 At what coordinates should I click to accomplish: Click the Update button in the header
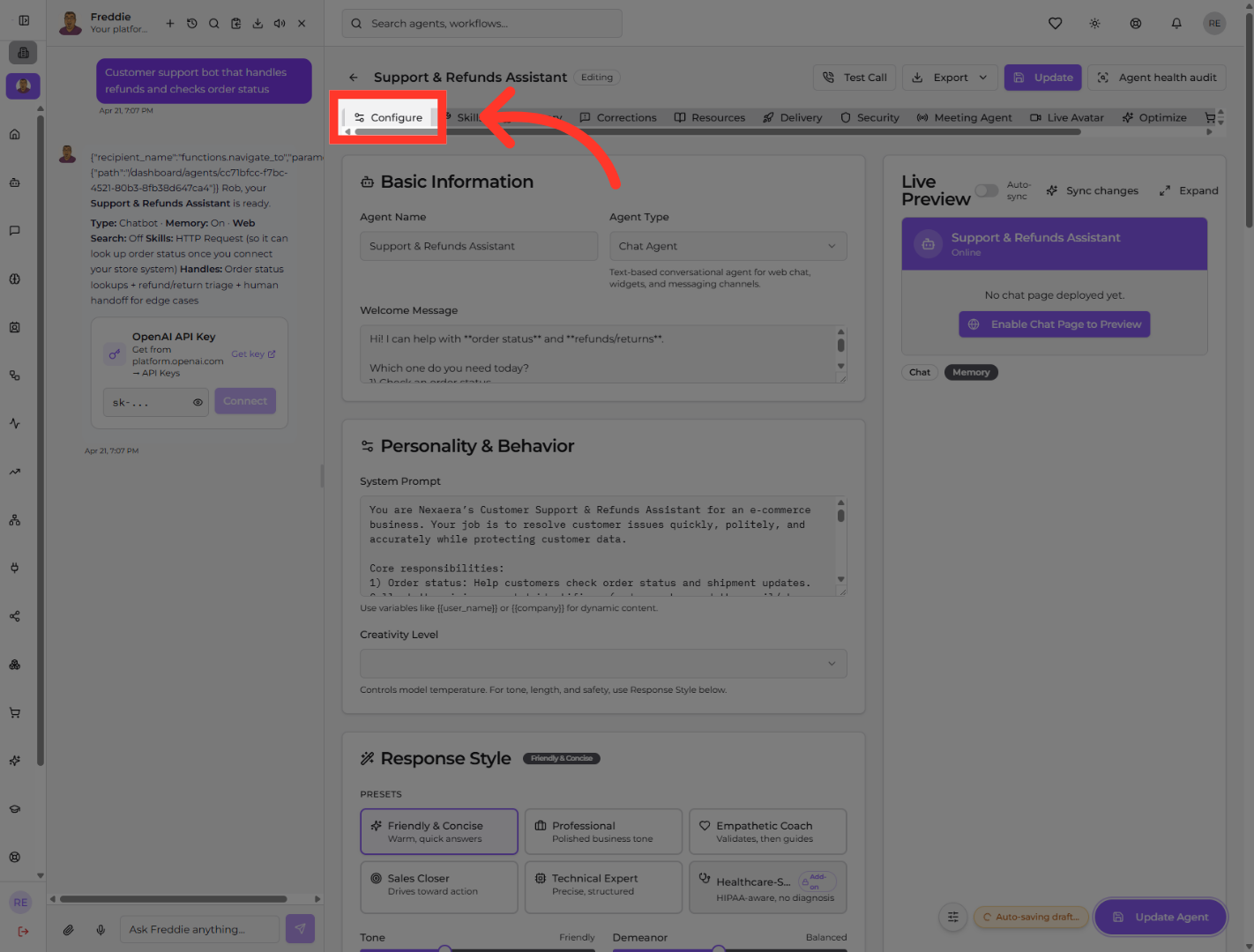pyautogui.click(x=1043, y=78)
